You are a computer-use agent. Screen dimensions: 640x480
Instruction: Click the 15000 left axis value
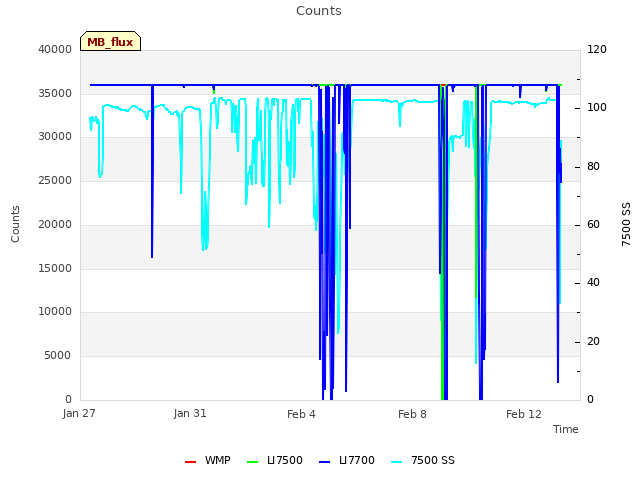coord(55,268)
